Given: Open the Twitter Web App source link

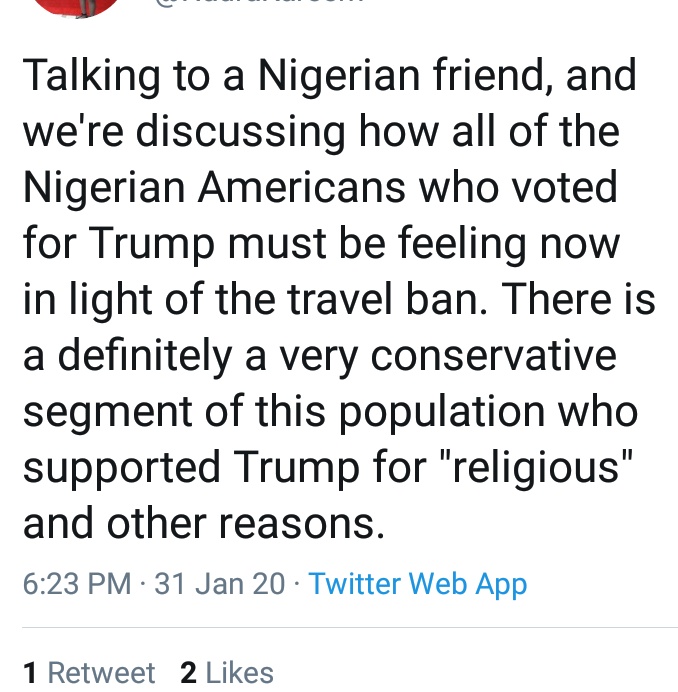Looking at the screenshot, I should (418, 584).
